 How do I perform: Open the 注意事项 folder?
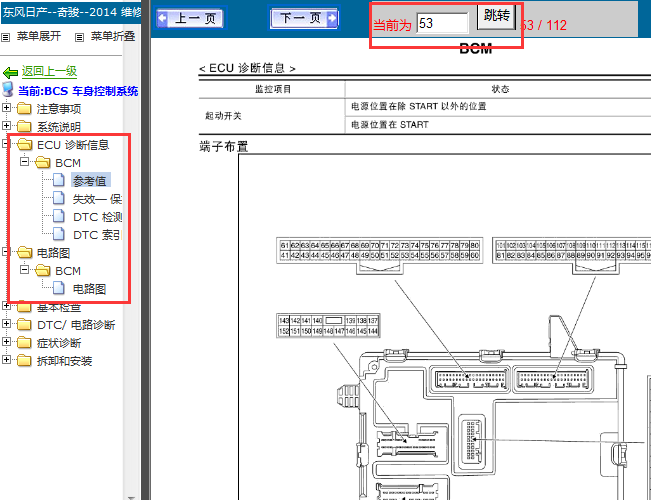click(x=59, y=109)
